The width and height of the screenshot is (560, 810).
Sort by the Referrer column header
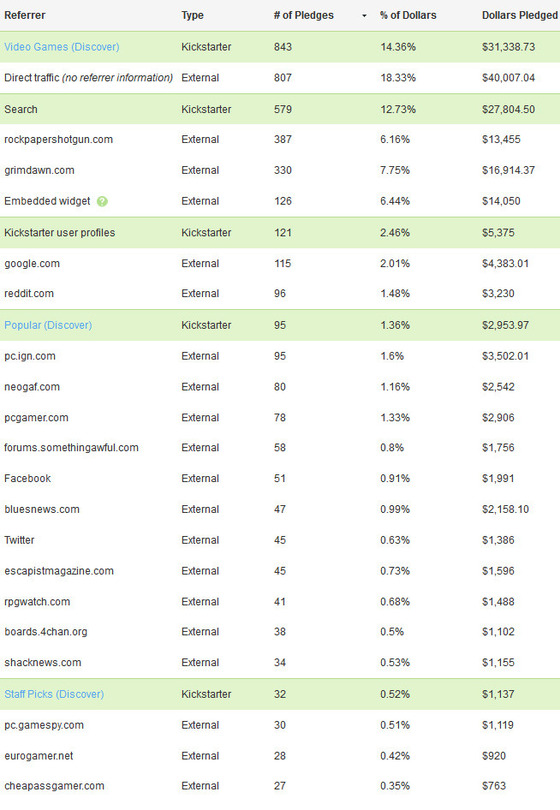coord(25,15)
